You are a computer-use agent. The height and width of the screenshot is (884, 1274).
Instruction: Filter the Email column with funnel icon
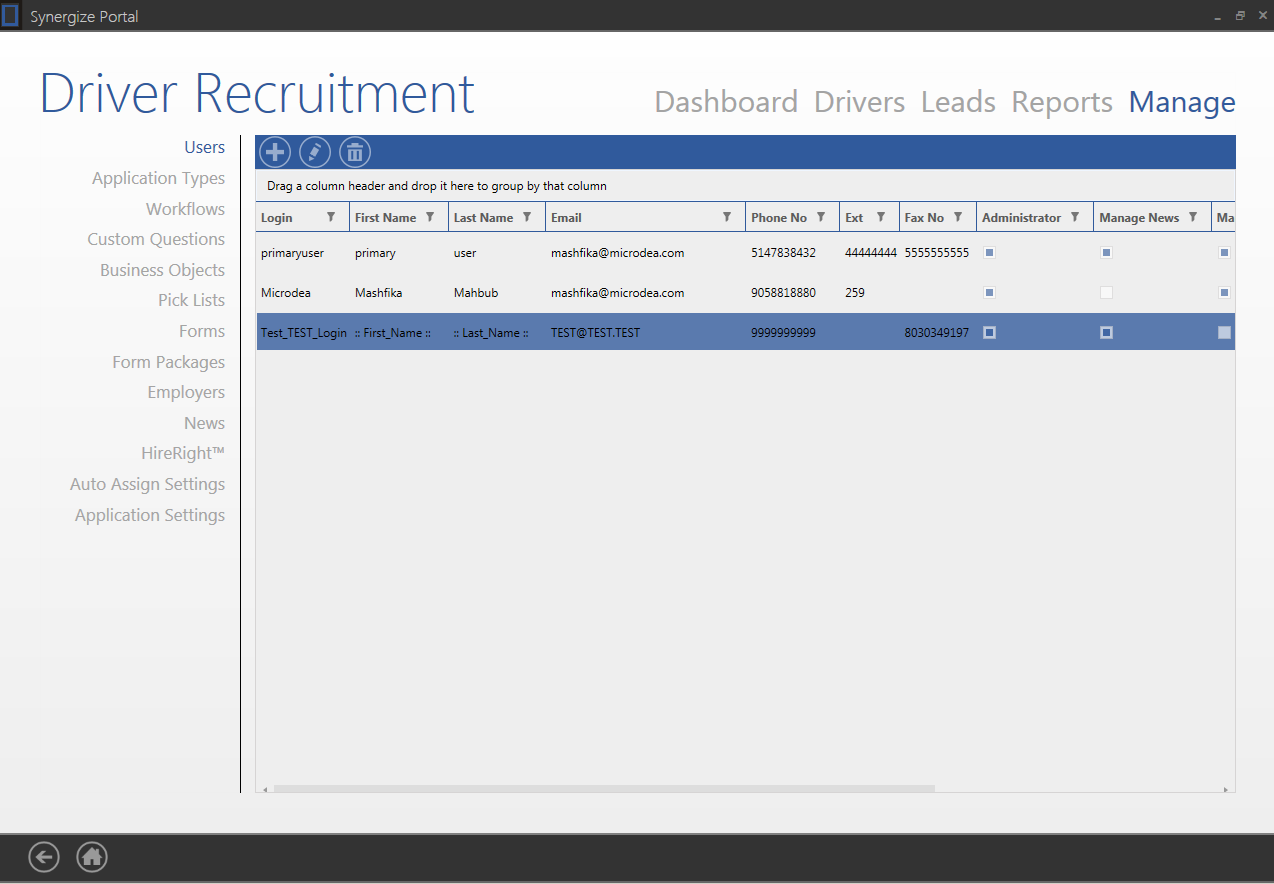727,217
